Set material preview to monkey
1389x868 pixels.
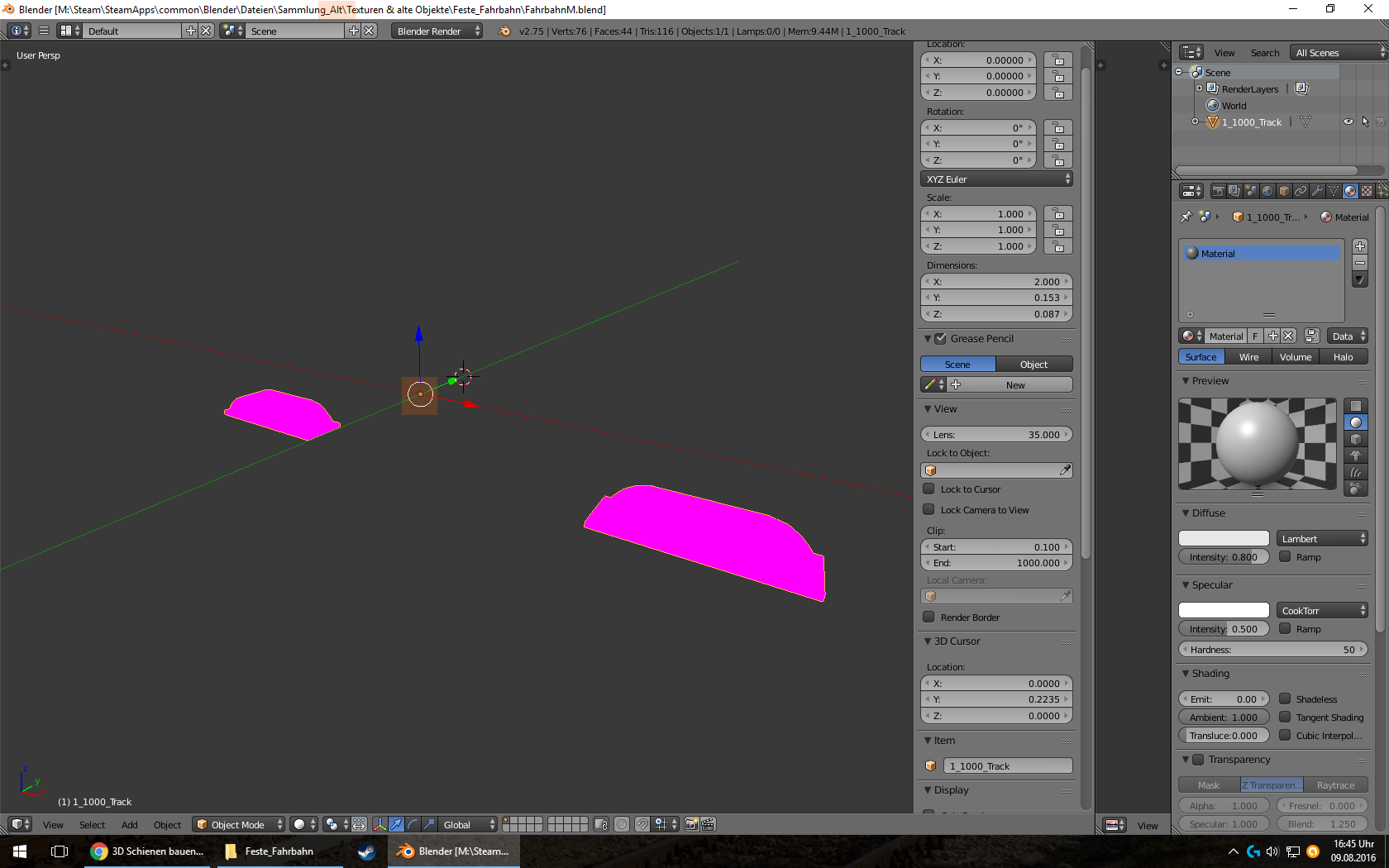(x=1356, y=455)
